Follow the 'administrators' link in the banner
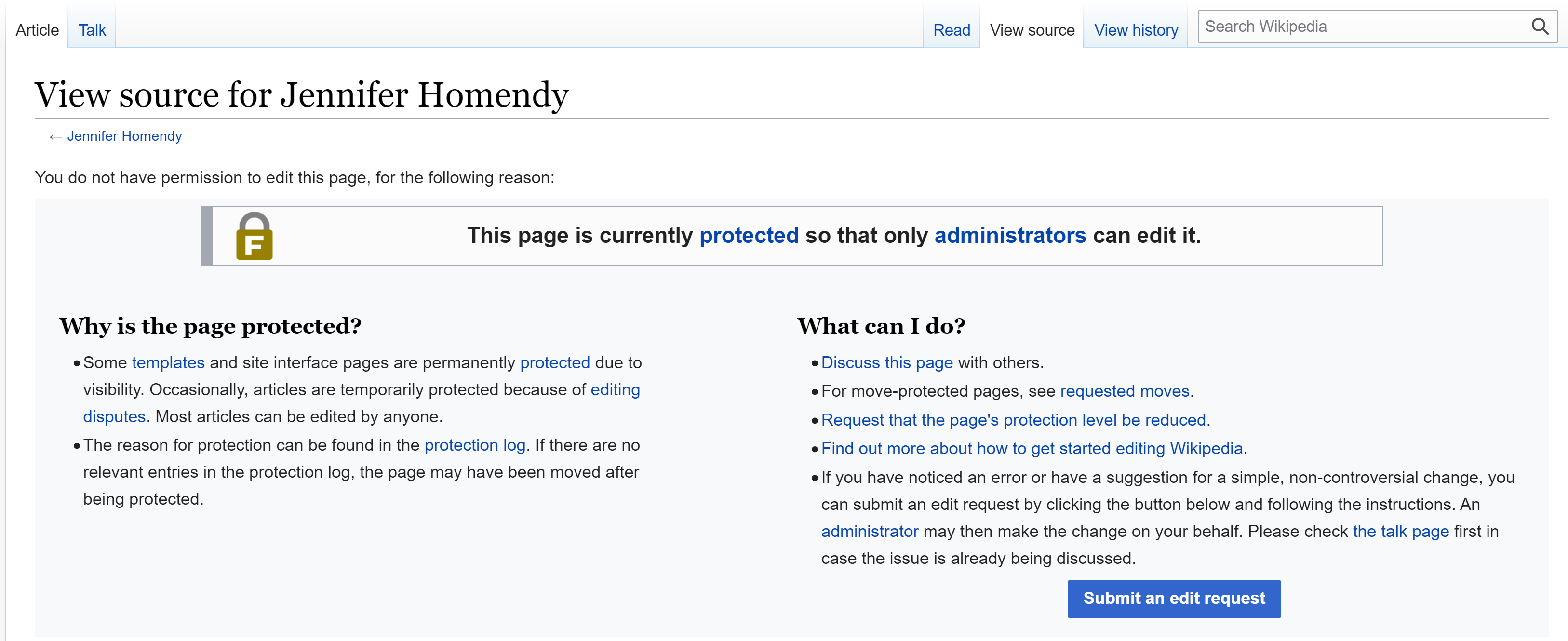Image resolution: width=1568 pixels, height=641 pixels. click(x=1010, y=236)
